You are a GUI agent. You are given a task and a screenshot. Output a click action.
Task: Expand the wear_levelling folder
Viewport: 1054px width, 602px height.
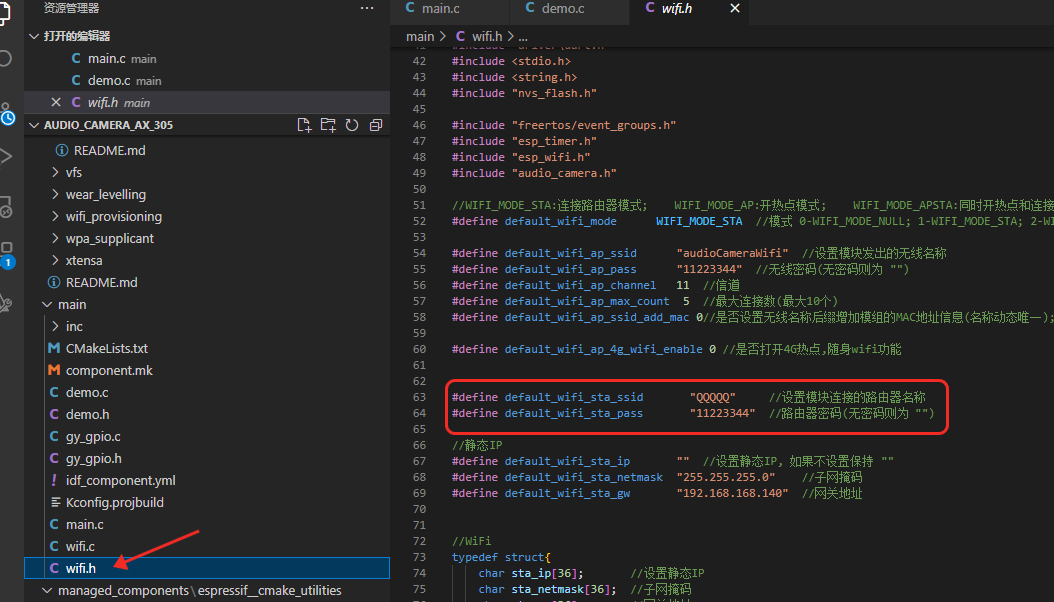(55, 195)
